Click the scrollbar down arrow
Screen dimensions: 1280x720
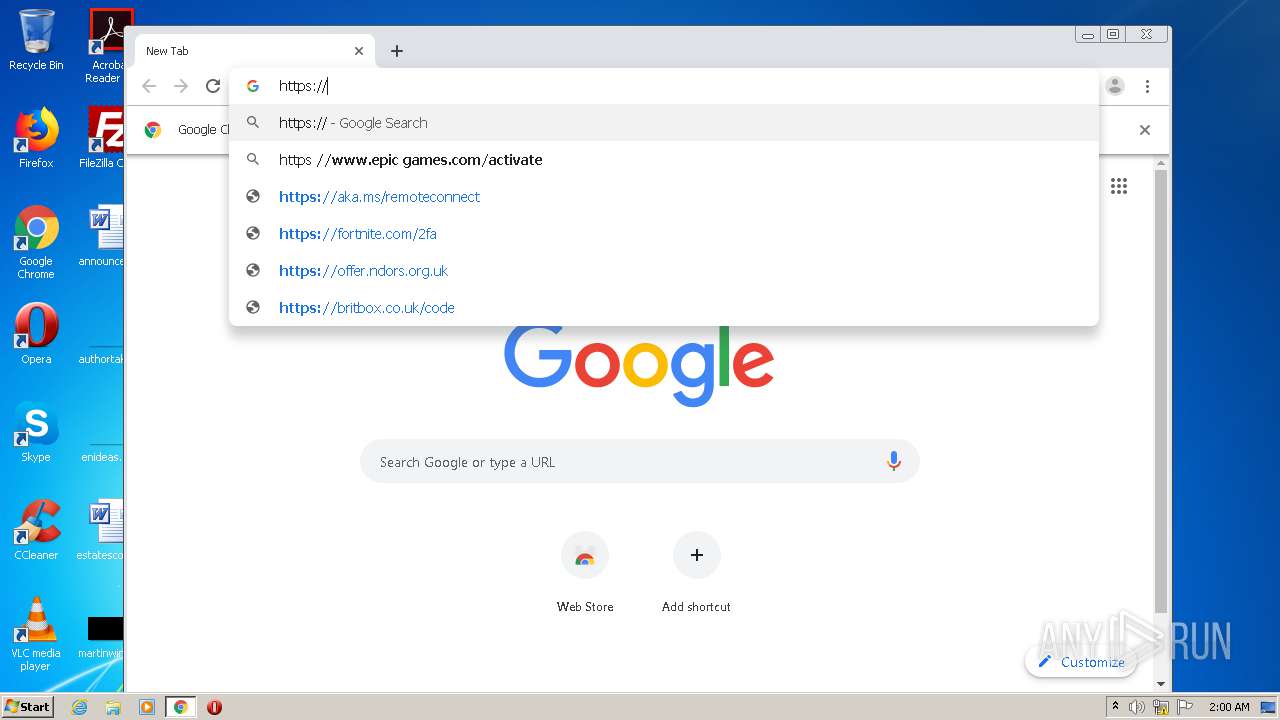pyautogui.click(x=1160, y=684)
